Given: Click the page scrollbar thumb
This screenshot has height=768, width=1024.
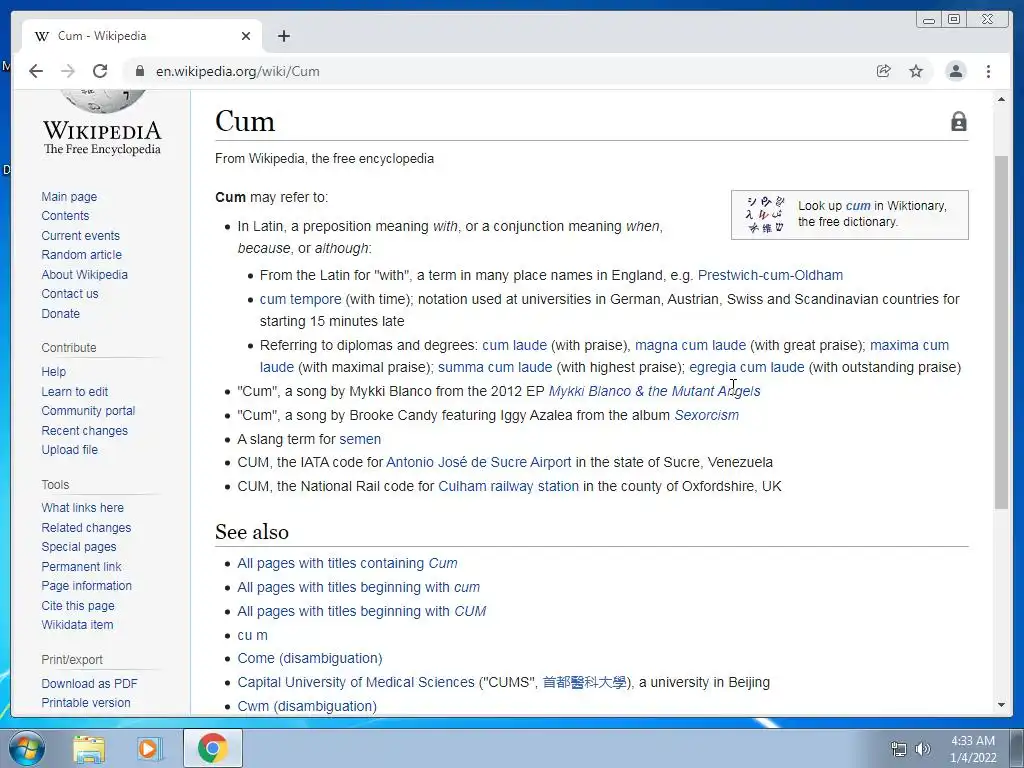Looking at the screenshot, I should pyautogui.click(x=1000, y=332).
